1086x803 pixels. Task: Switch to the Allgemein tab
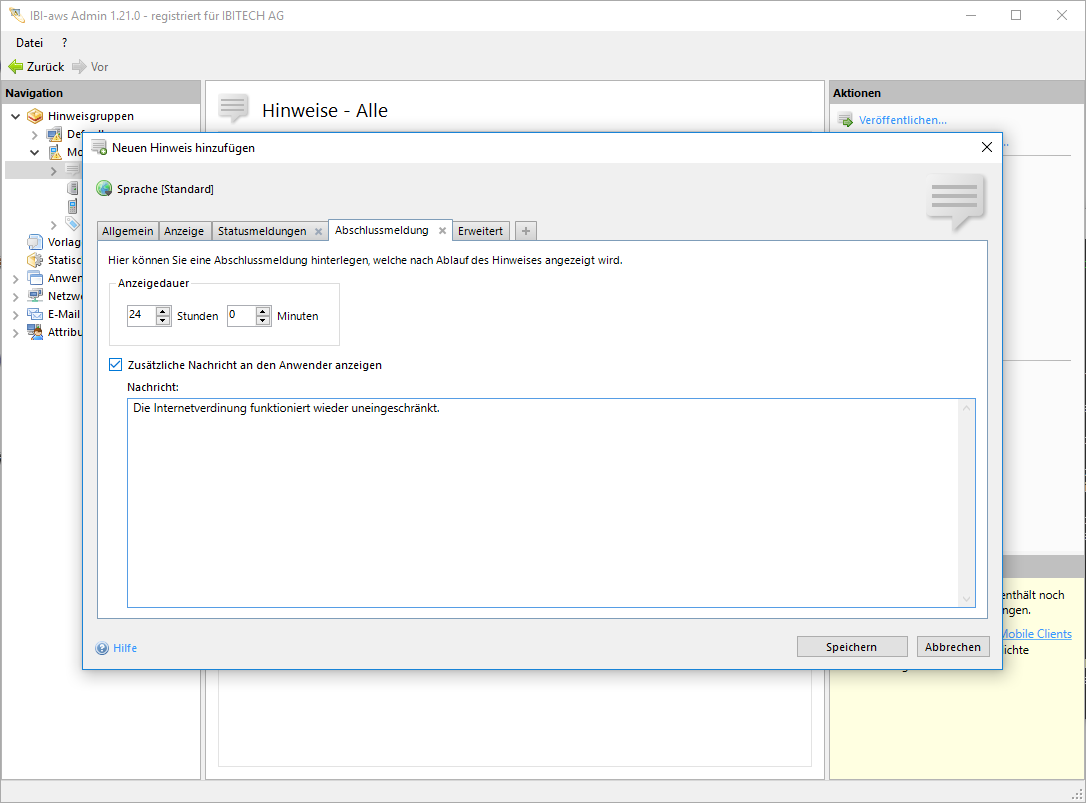(128, 231)
